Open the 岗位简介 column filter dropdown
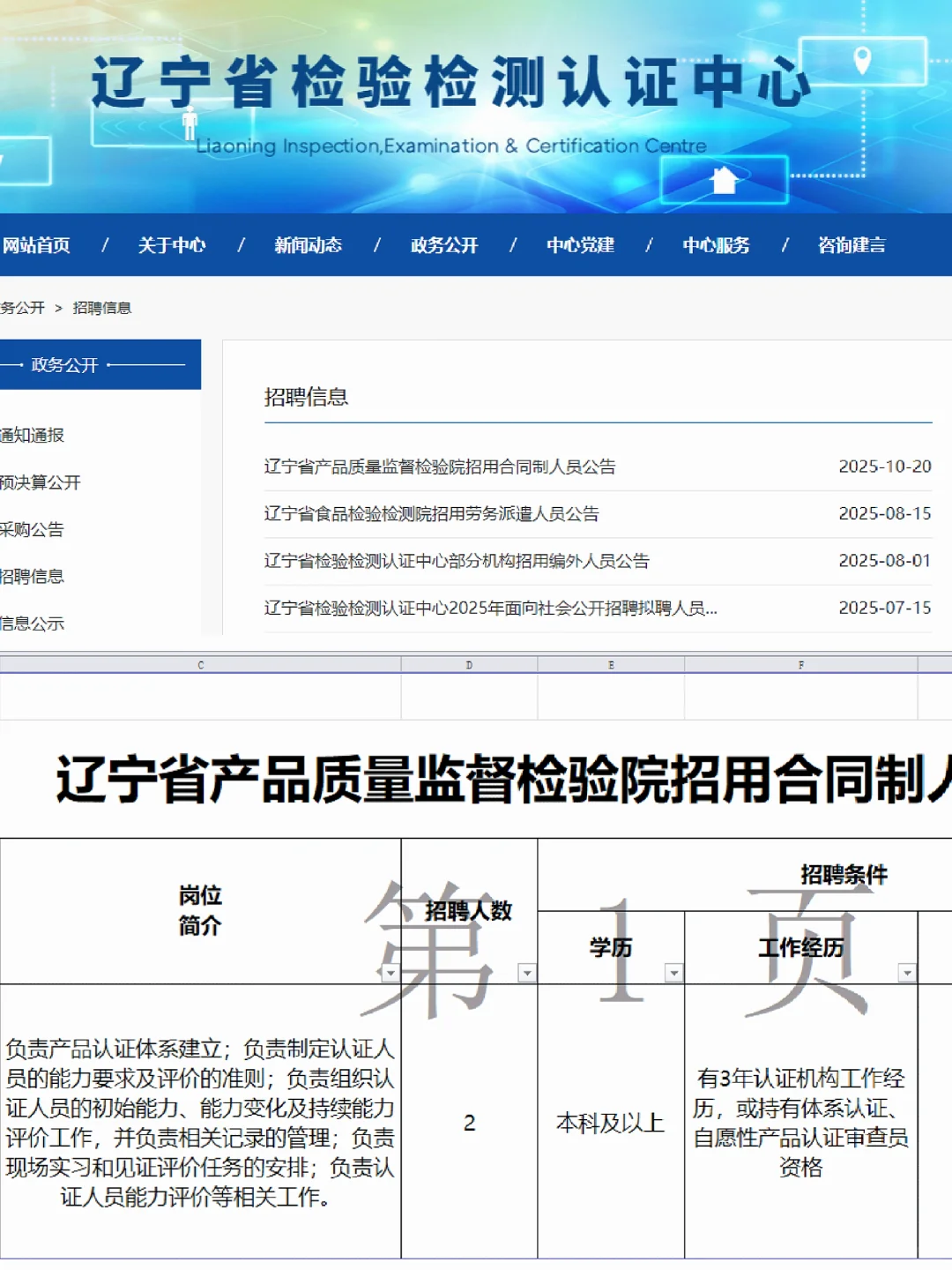Screen dimensions: 952x1270 [x=391, y=973]
